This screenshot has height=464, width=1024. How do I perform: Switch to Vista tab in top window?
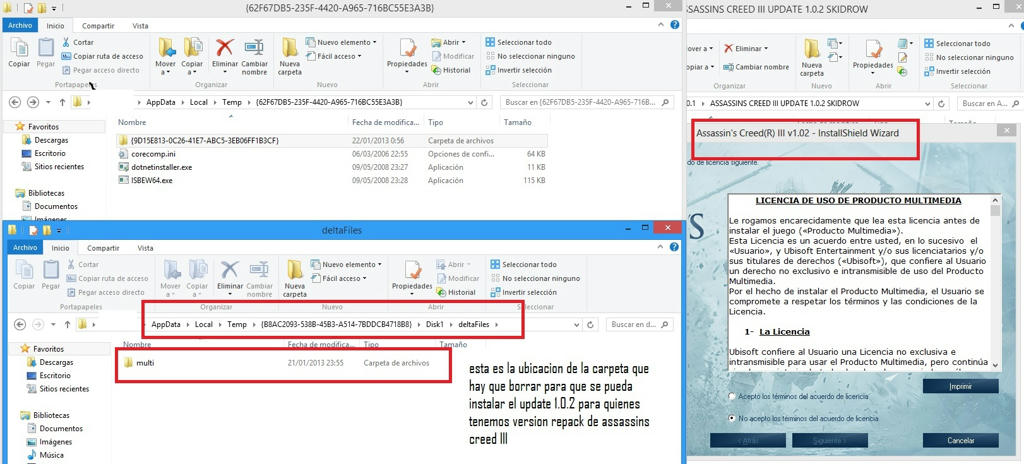[x=140, y=26]
